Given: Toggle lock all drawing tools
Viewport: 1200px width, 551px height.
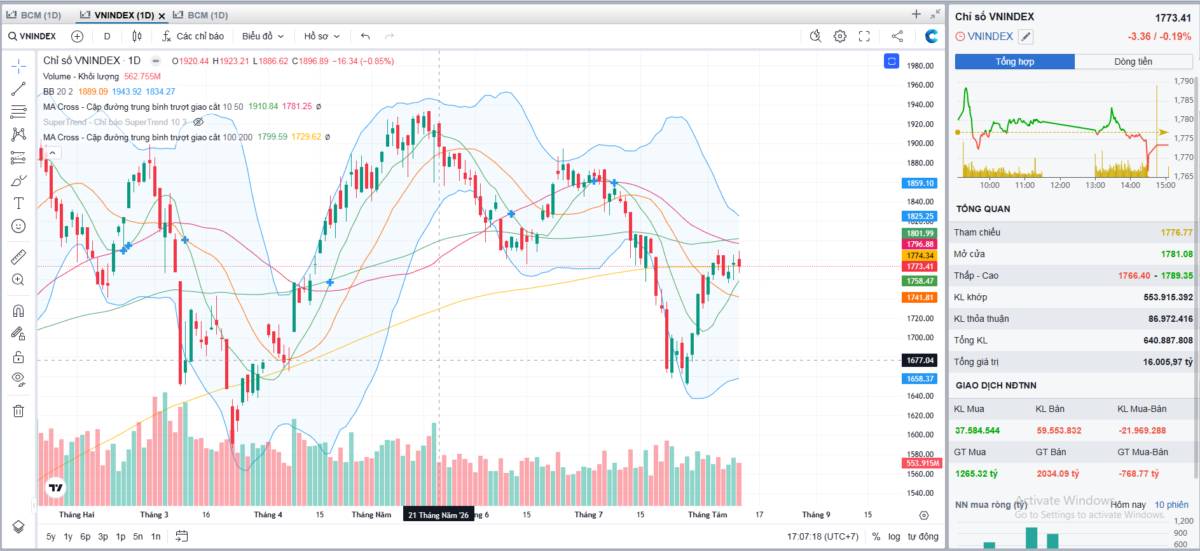Looking at the screenshot, I should 18,356.
